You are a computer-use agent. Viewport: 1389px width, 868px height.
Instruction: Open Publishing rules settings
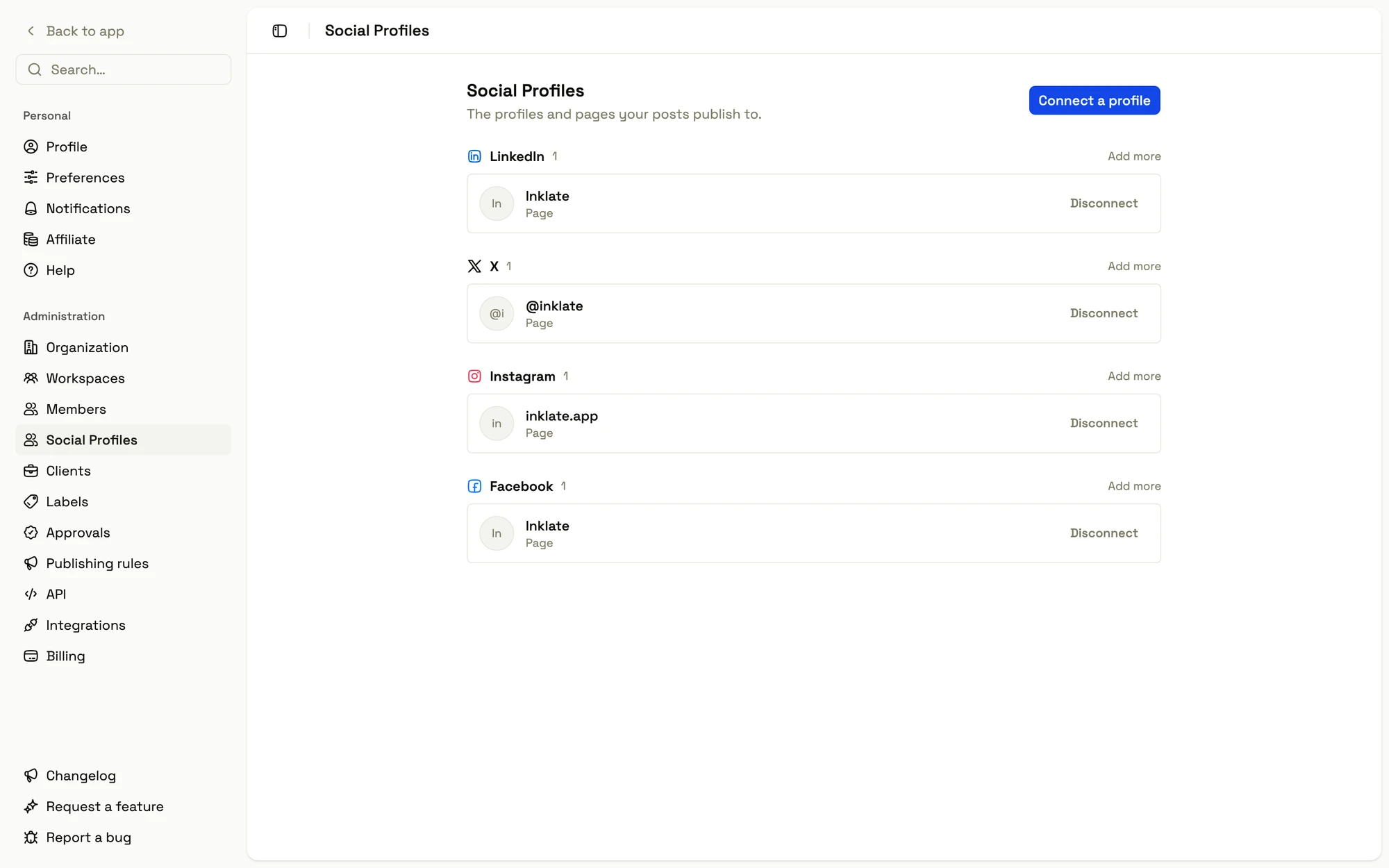click(123, 563)
